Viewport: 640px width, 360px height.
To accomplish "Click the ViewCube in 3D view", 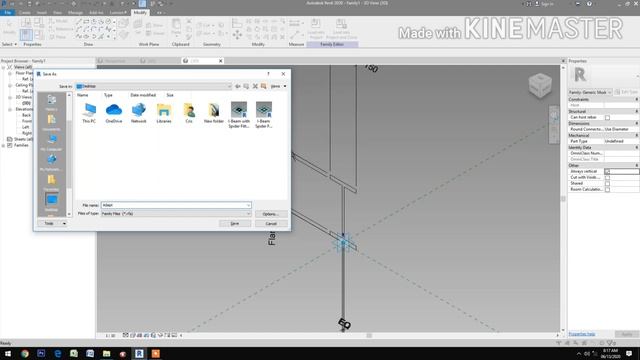I will [x=540, y=85].
